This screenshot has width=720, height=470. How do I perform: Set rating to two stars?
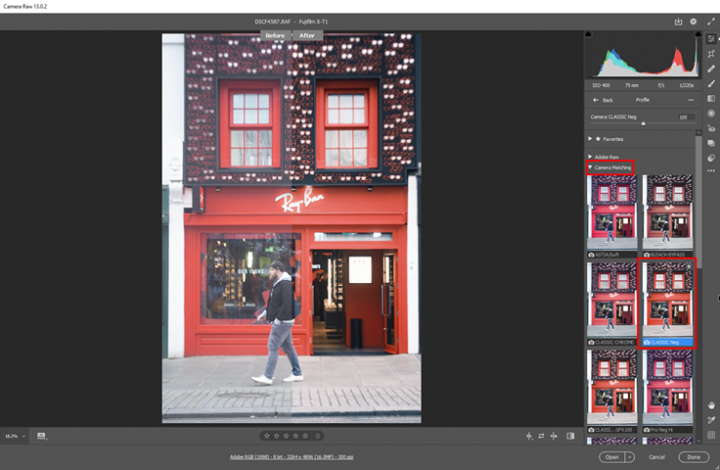tap(276, 436)
